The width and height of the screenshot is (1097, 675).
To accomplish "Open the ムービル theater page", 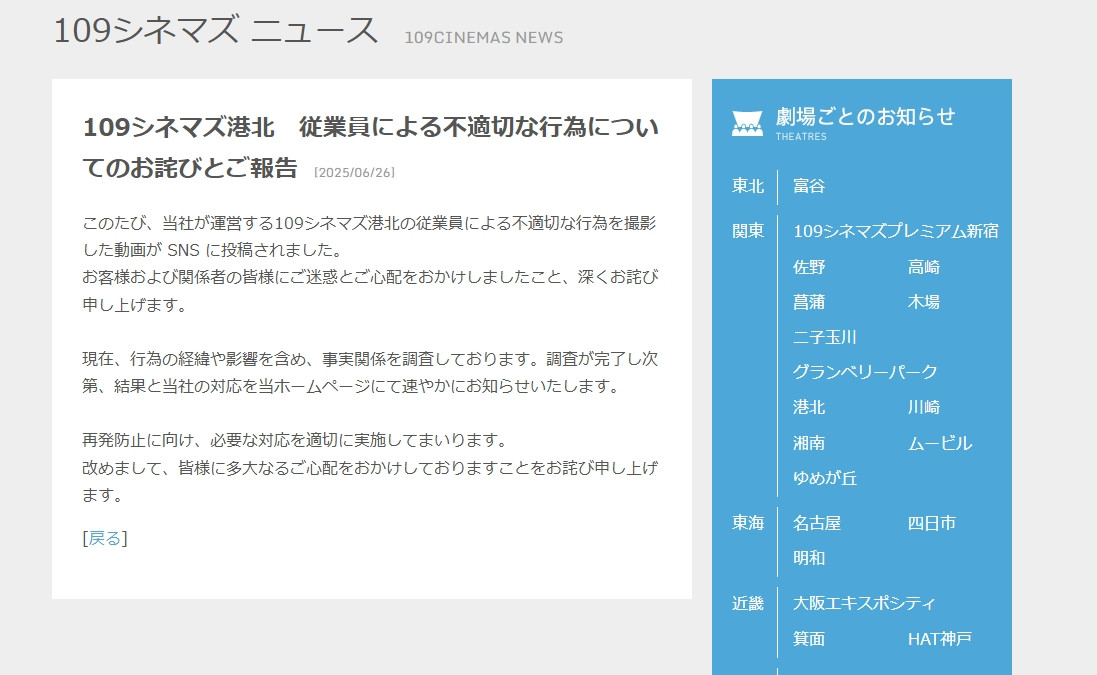I will click(x=939, y=443).
